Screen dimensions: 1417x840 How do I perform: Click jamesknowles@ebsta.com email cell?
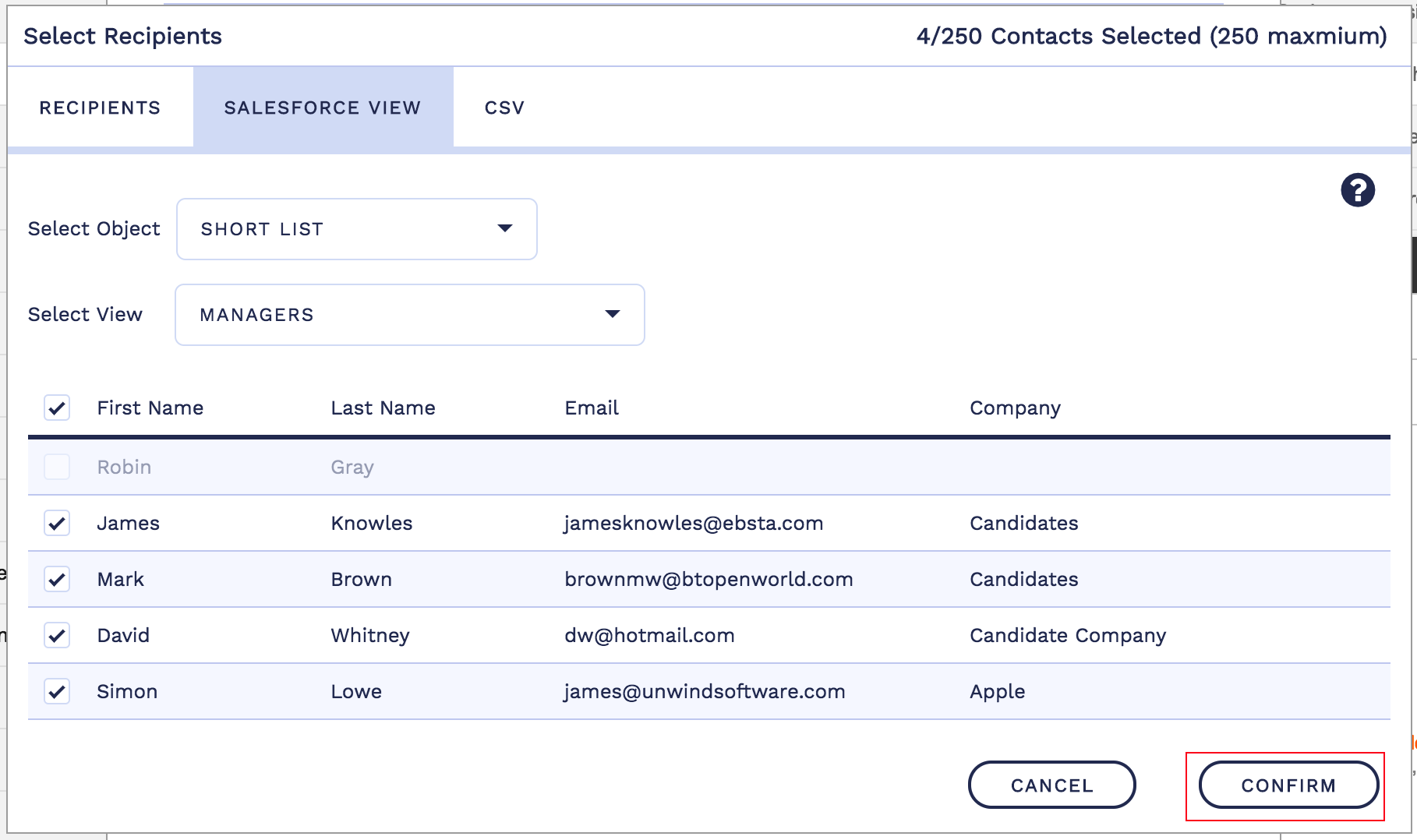(x=694, y=523)
